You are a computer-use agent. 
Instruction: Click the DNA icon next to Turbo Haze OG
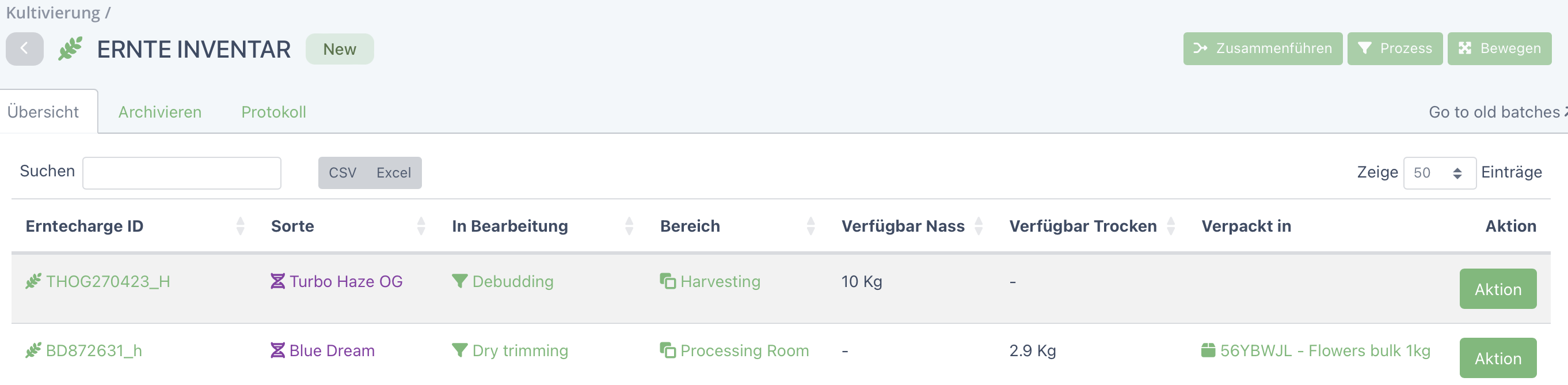coord(277,281)
